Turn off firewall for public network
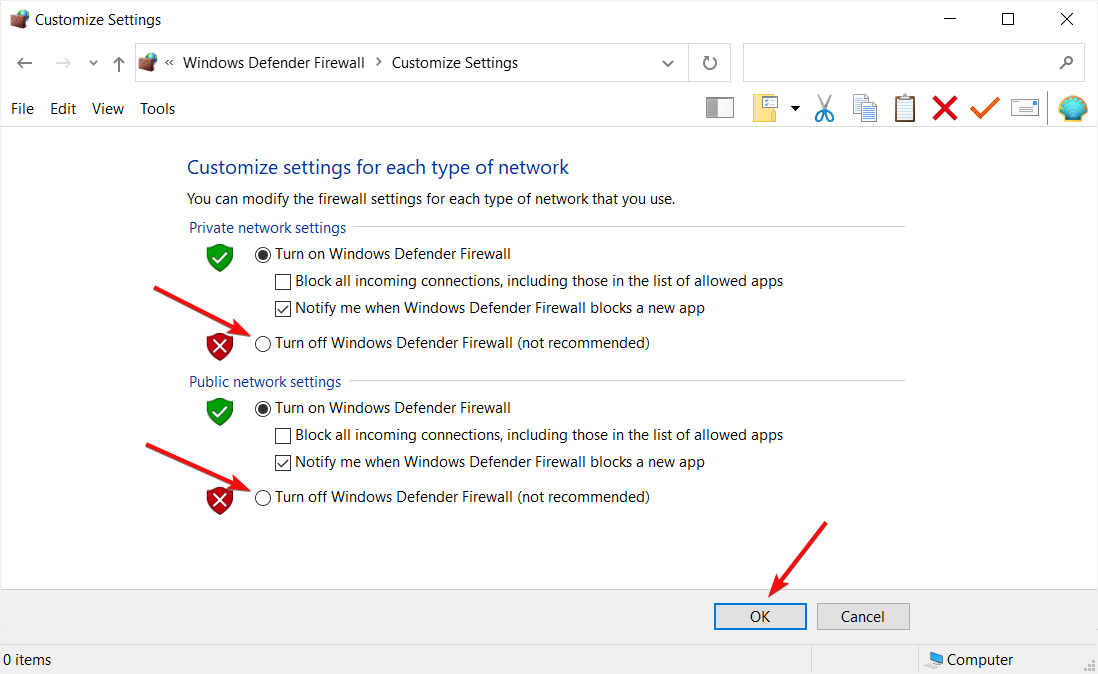This screenshot has height=674, width=1098. click(x=263, y=498)
